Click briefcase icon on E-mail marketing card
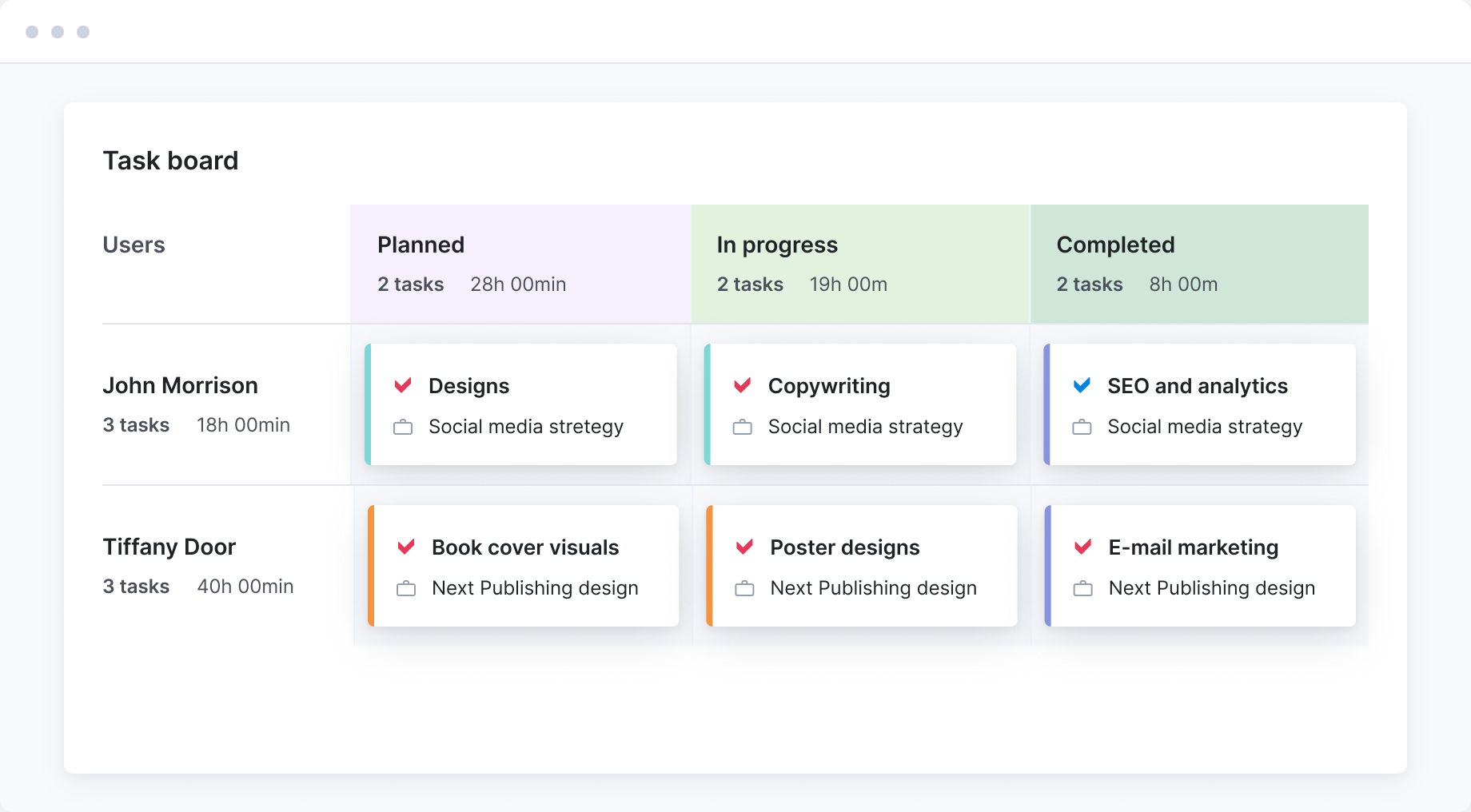The height and width of the screenshot is (812, 1471). pos(1082,589)
